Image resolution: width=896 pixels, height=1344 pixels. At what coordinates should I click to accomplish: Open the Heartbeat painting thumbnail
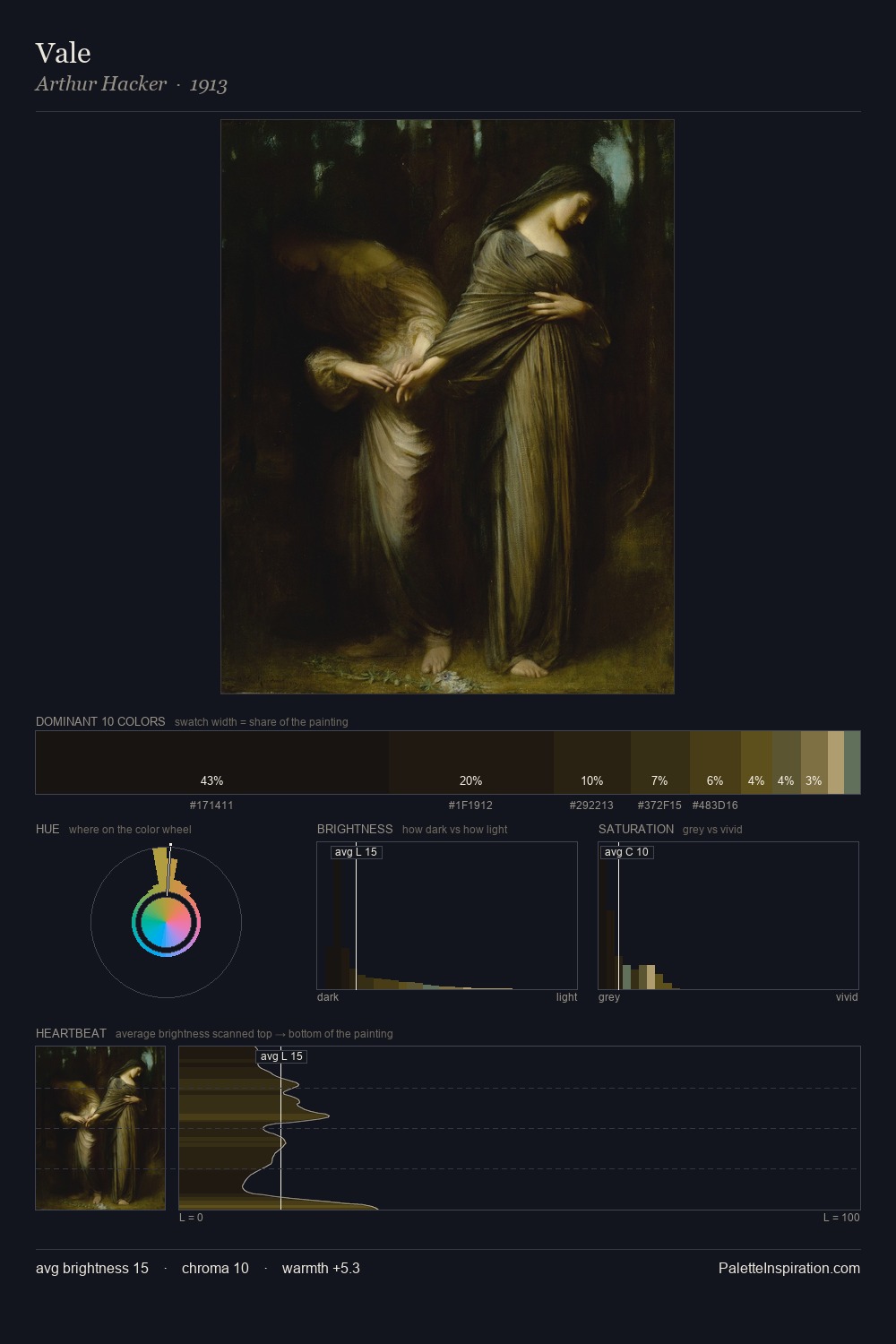100,1128
